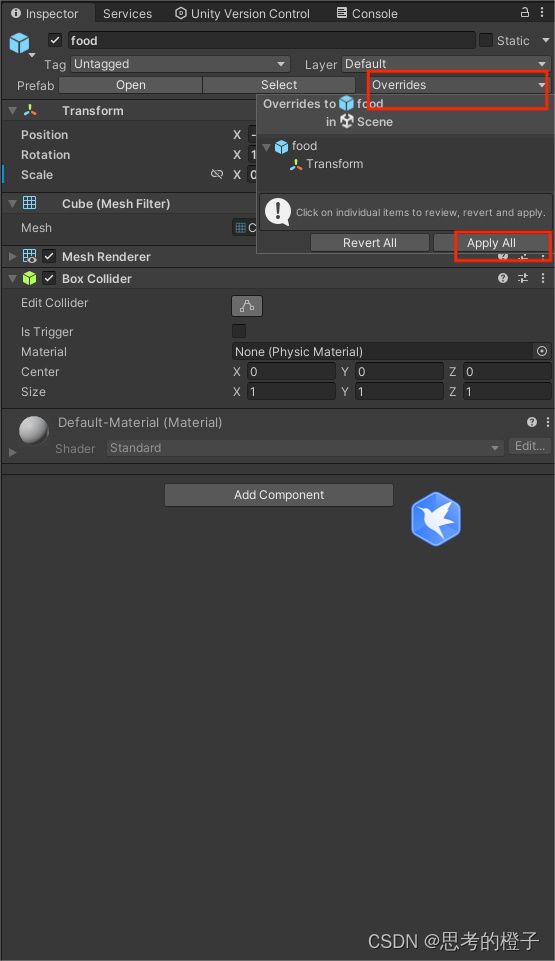Click the food name input field

(x=271, y=40)
